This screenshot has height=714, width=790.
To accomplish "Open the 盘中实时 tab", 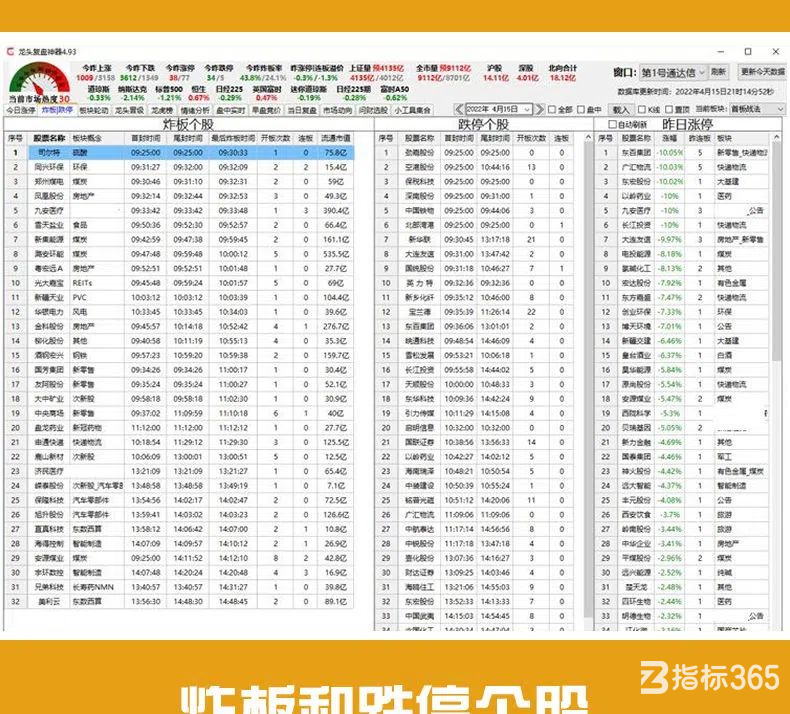I will click(x=231, y=110).
